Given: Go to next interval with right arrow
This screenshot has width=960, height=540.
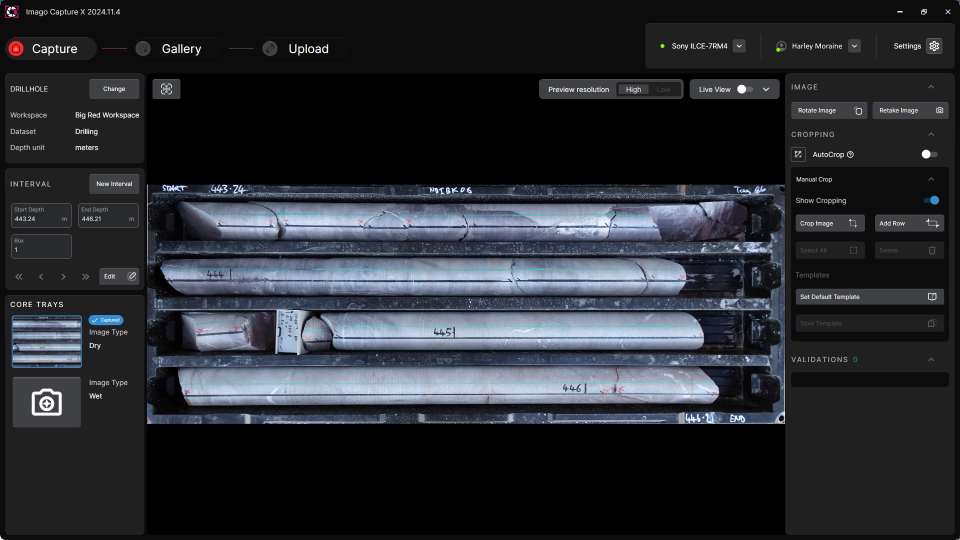Looking at the screenshot, I should tap(63, 276).
